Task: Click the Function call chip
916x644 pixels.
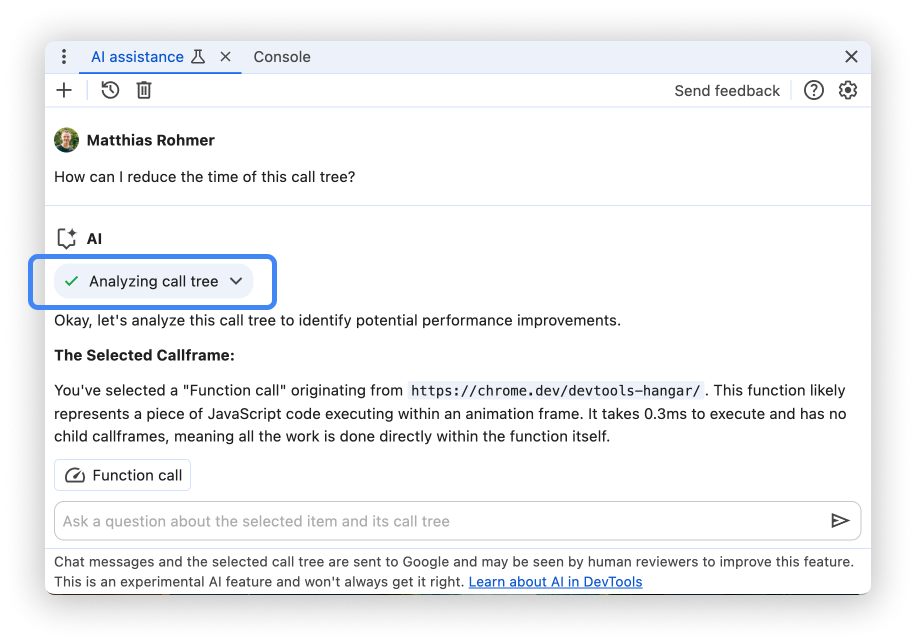Action: click(122, 475)
